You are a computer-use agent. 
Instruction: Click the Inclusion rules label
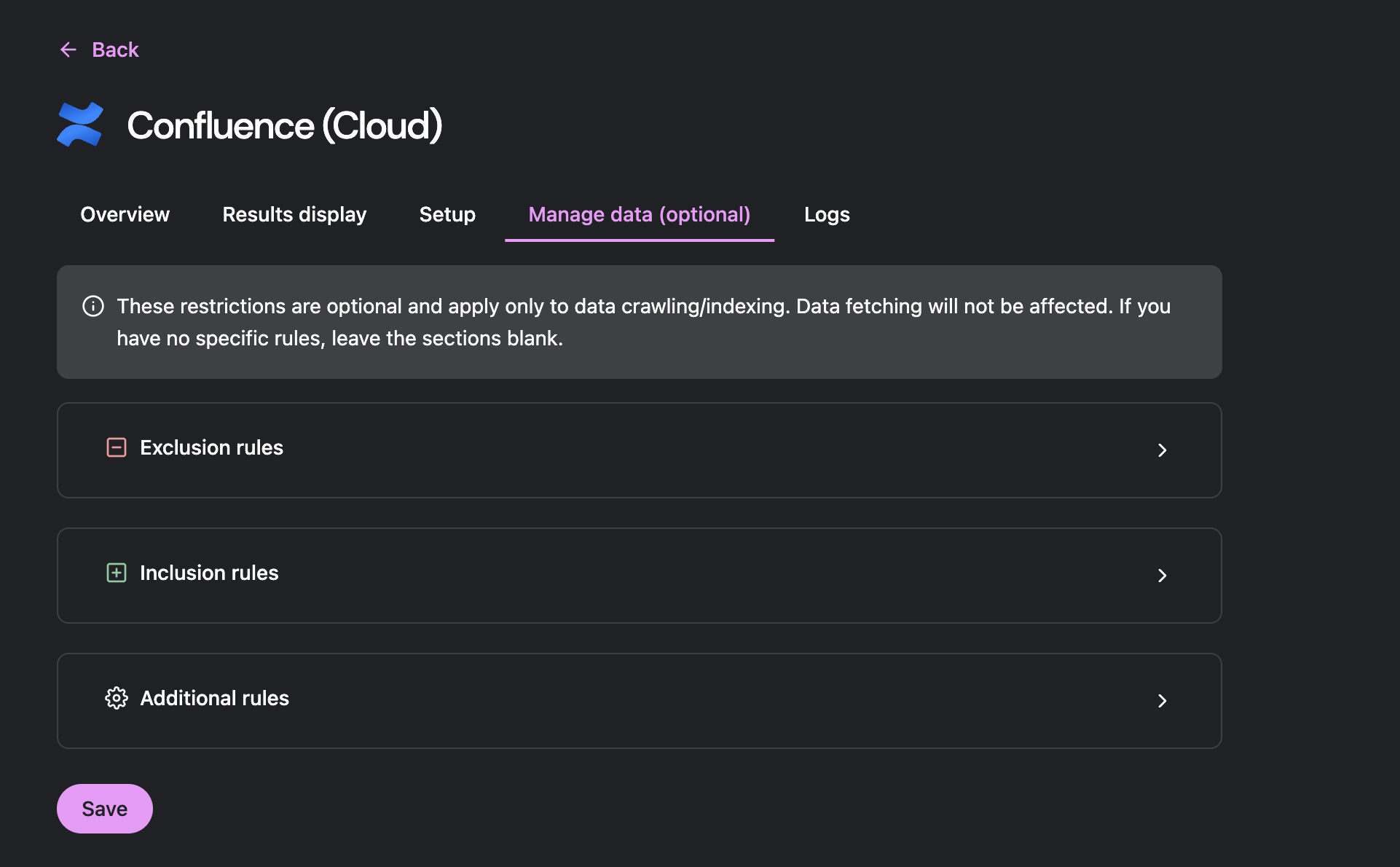click(209, 573)
